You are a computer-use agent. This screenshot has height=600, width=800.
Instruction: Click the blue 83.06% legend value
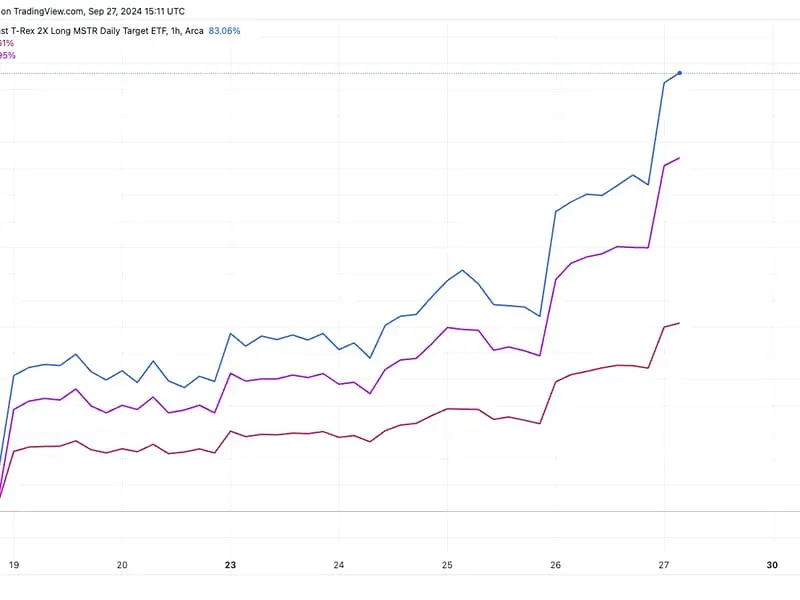224,30
